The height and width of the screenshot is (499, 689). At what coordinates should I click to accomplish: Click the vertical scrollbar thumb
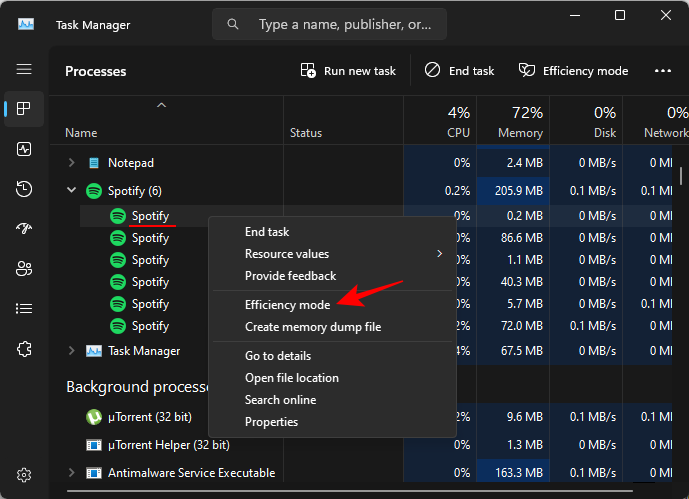tap(681, 176)
